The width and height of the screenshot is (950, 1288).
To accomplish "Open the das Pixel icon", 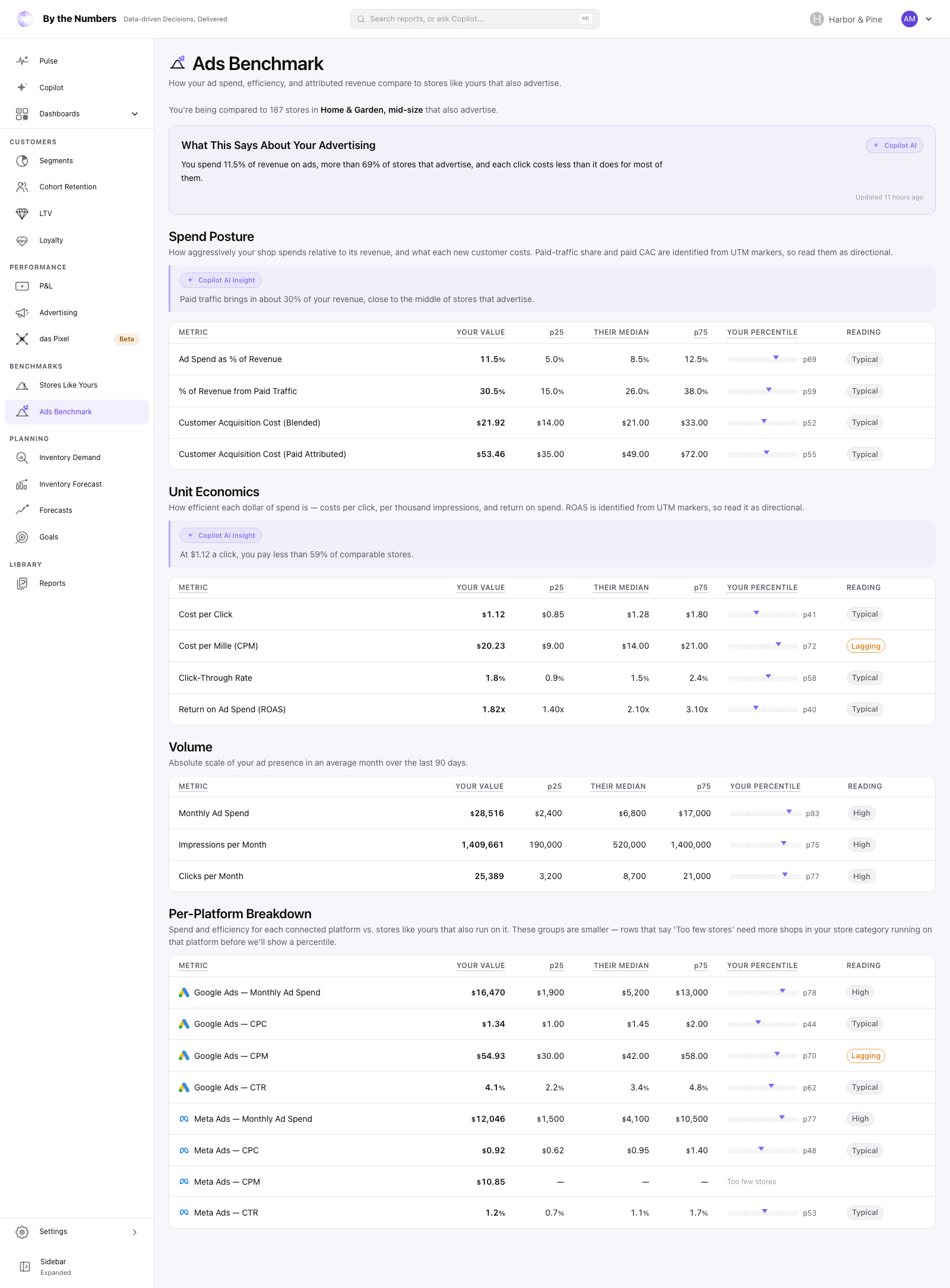I will coord(22,339).
